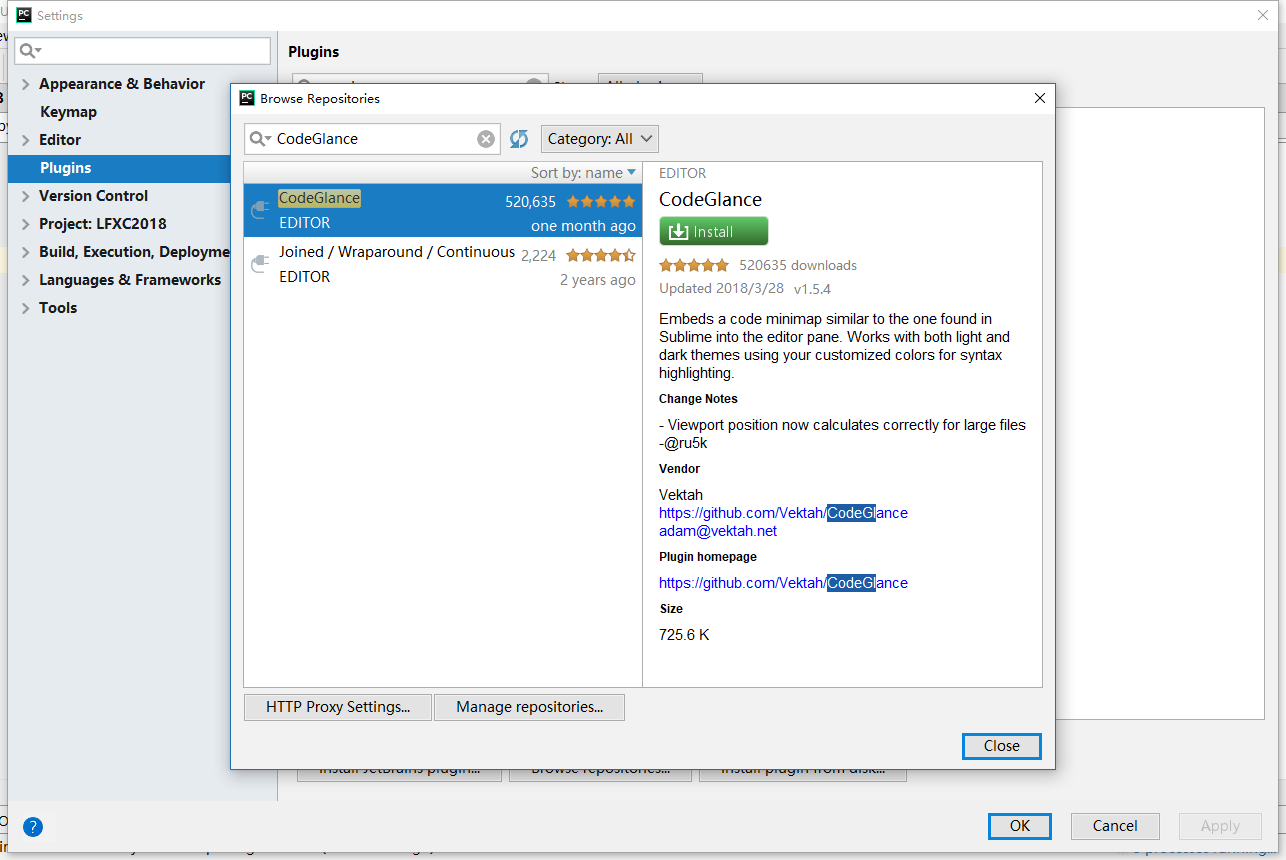Clear the CodeGlance search text
This screenshot has height=860, width=1286.
[486, 139]
